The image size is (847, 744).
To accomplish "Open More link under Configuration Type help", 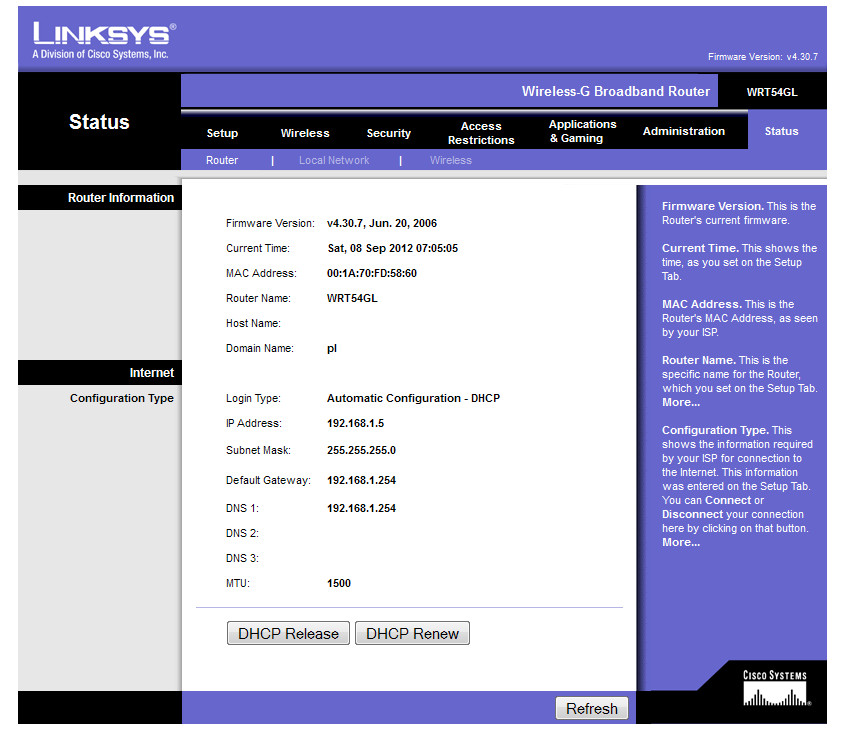I will (x=681, y=542).
